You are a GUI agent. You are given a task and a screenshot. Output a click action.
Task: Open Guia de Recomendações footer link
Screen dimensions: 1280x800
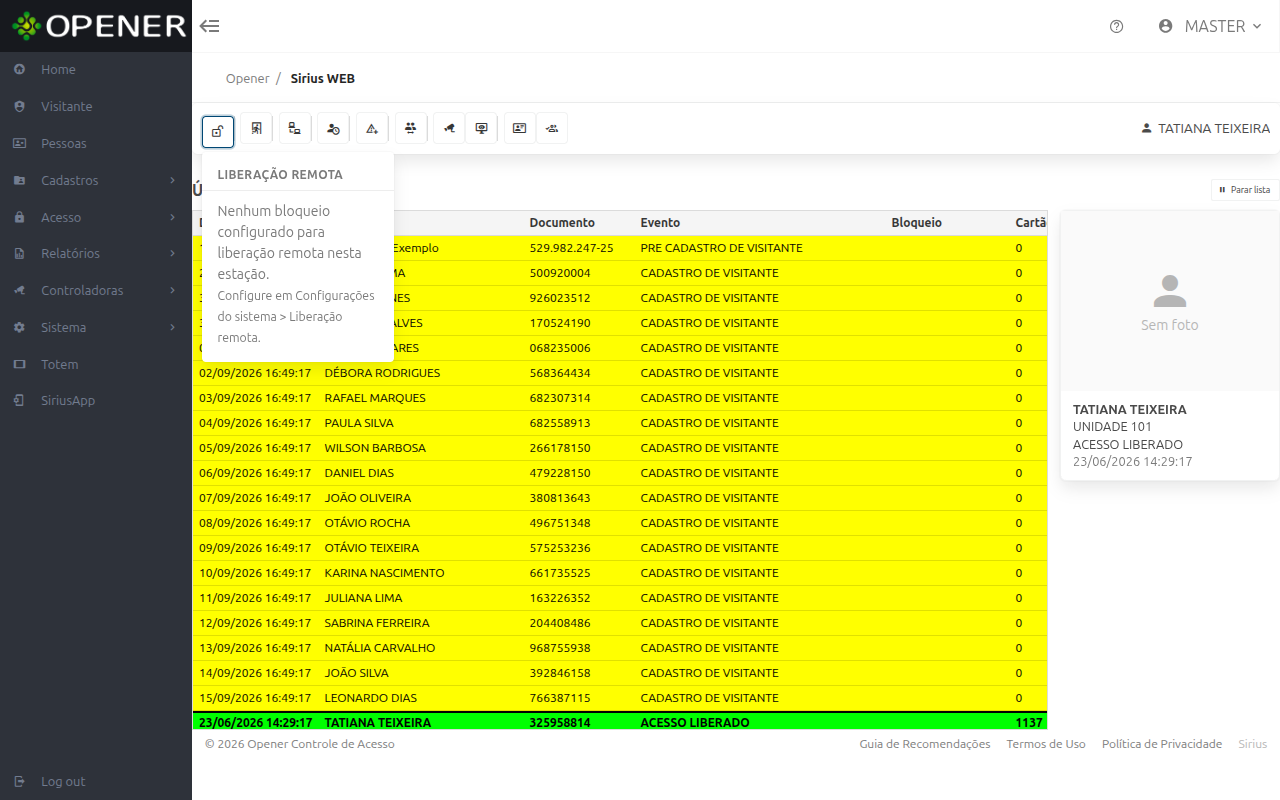[x=925, y=744]
